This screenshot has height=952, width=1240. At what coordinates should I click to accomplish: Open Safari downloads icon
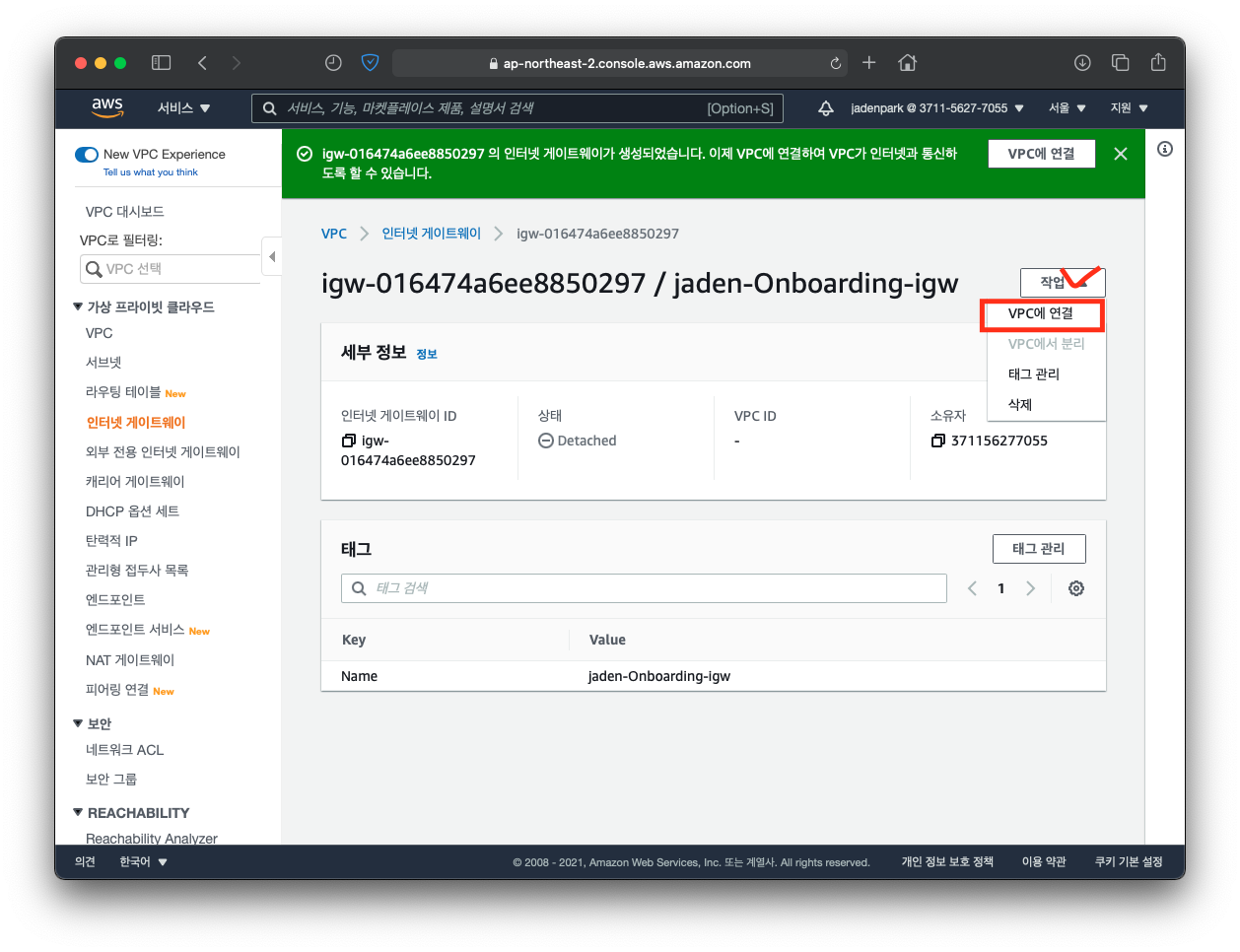[x=1082, y=63]
